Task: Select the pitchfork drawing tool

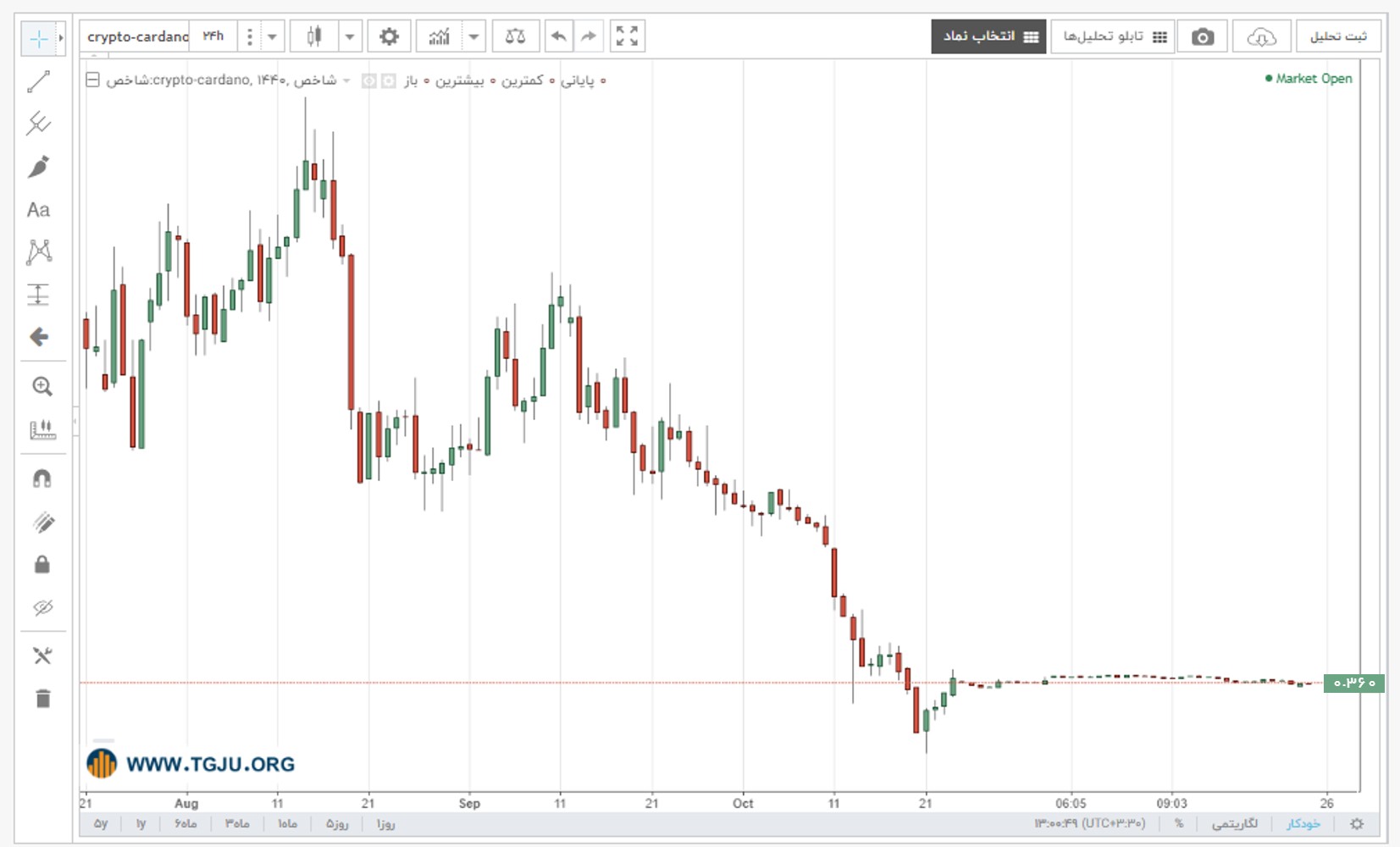Action: pos(39,124)
